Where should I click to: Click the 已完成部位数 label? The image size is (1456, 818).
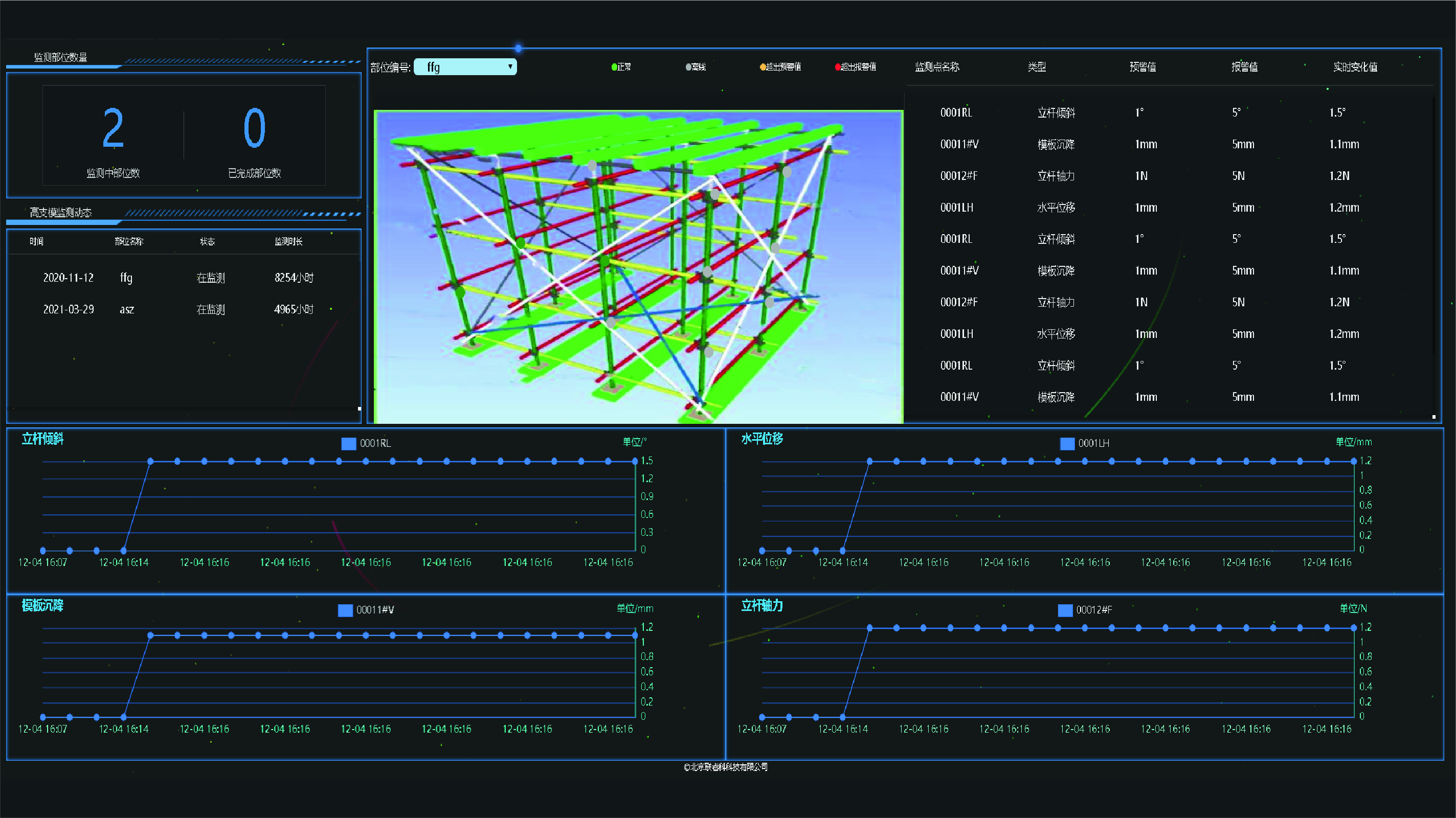254,173
